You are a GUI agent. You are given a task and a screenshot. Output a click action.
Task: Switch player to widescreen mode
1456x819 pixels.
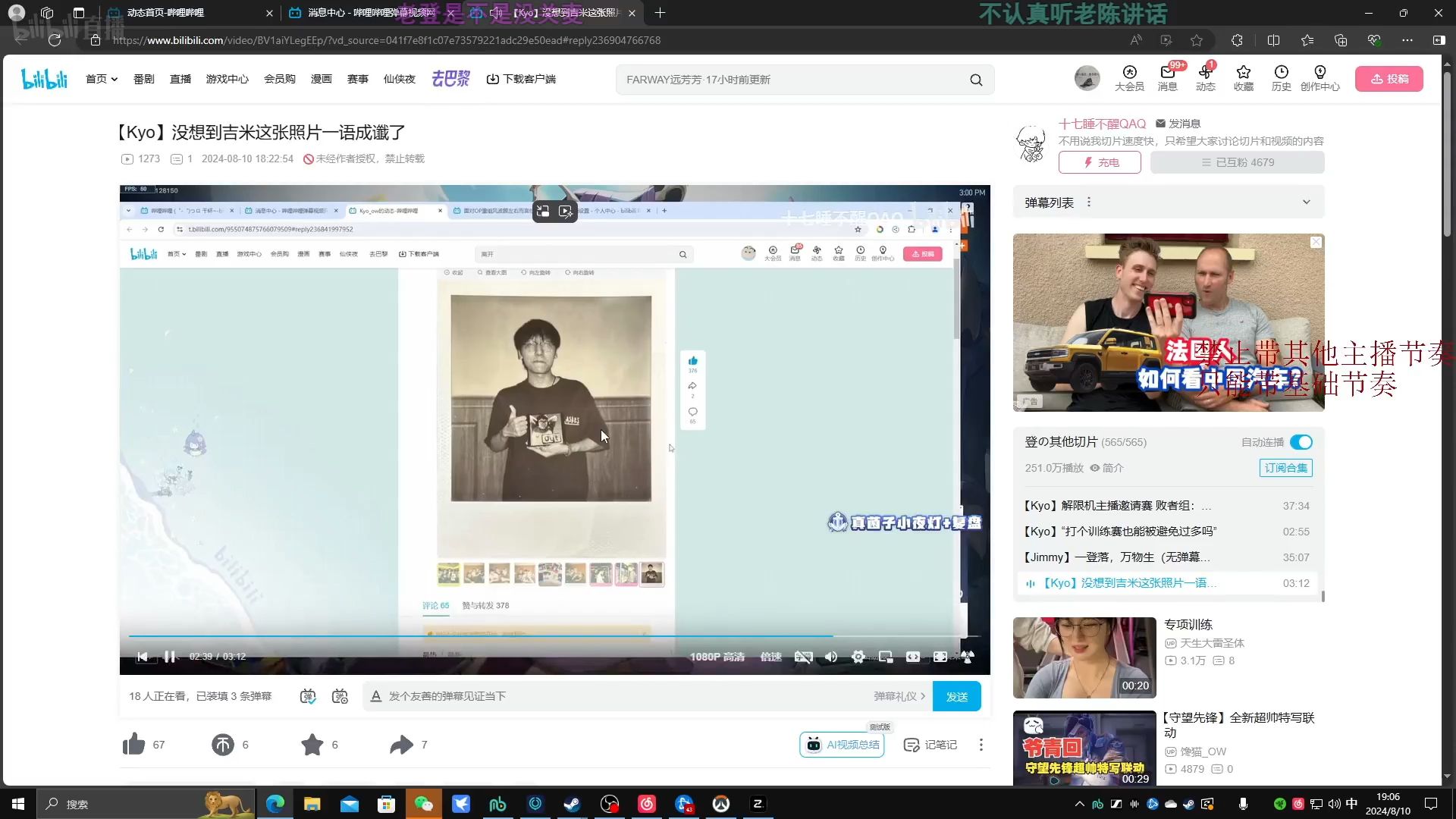pos(913,657)
